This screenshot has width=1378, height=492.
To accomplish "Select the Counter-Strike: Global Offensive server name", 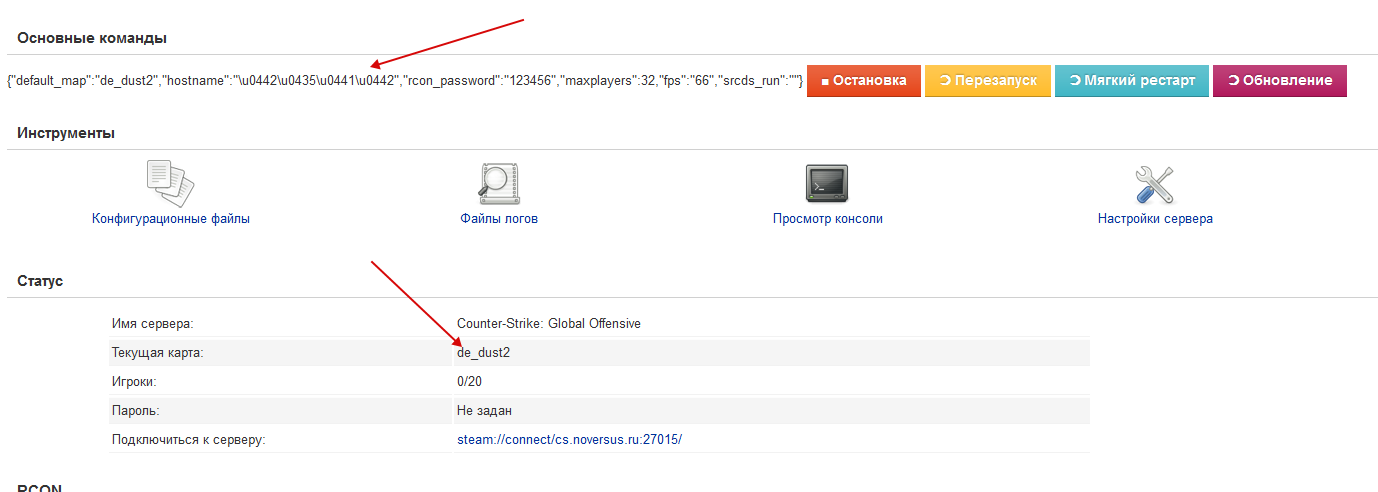I will (x=548, y=324).
